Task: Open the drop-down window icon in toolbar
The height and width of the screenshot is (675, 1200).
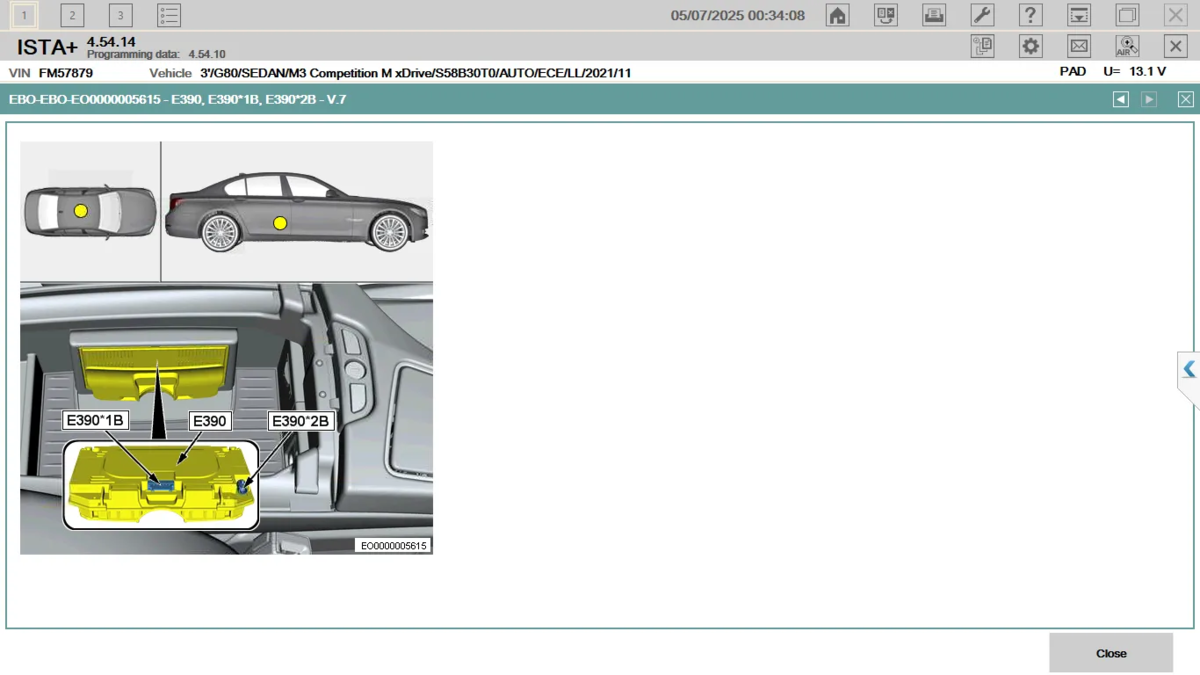Action: point(1078,15)
